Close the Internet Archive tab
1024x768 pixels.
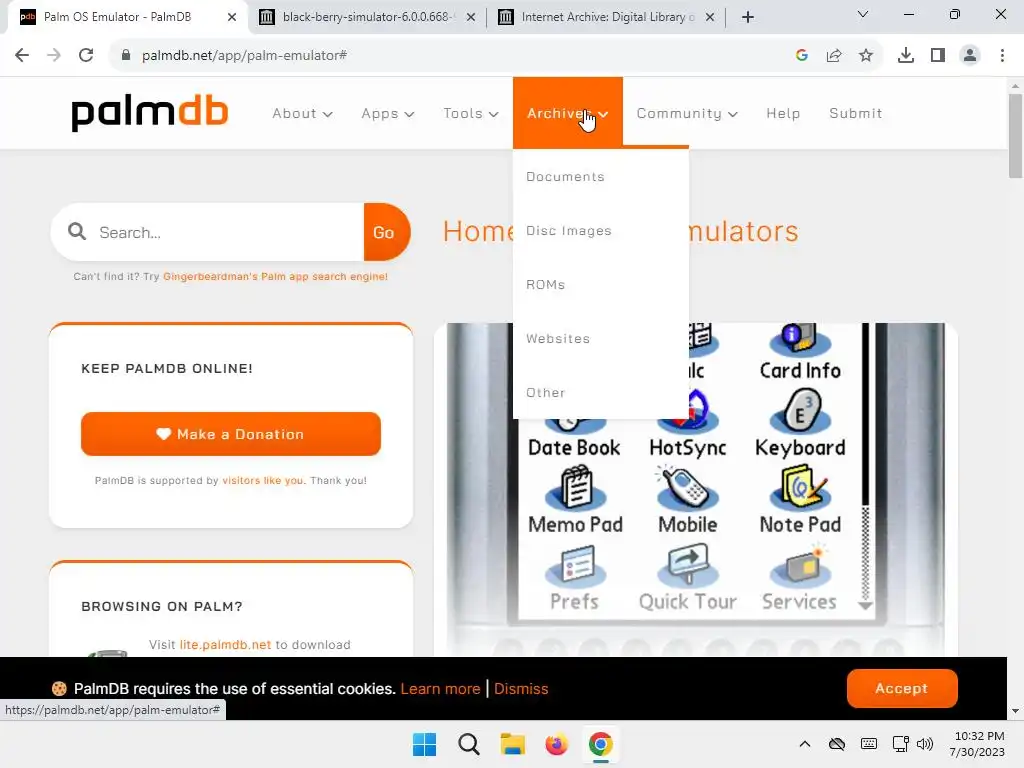[x=710, y=17]
